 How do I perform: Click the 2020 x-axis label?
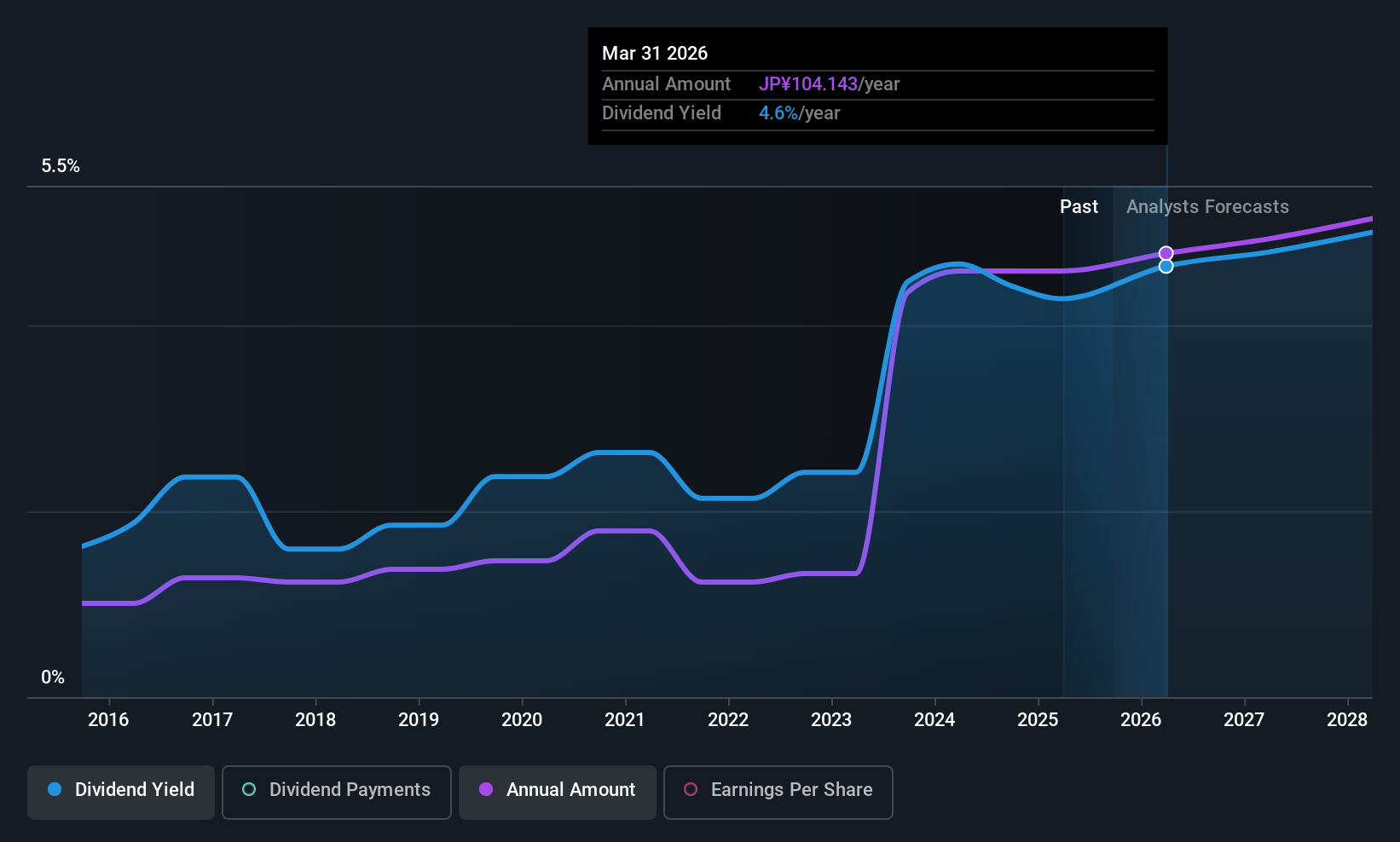point(522,720)
